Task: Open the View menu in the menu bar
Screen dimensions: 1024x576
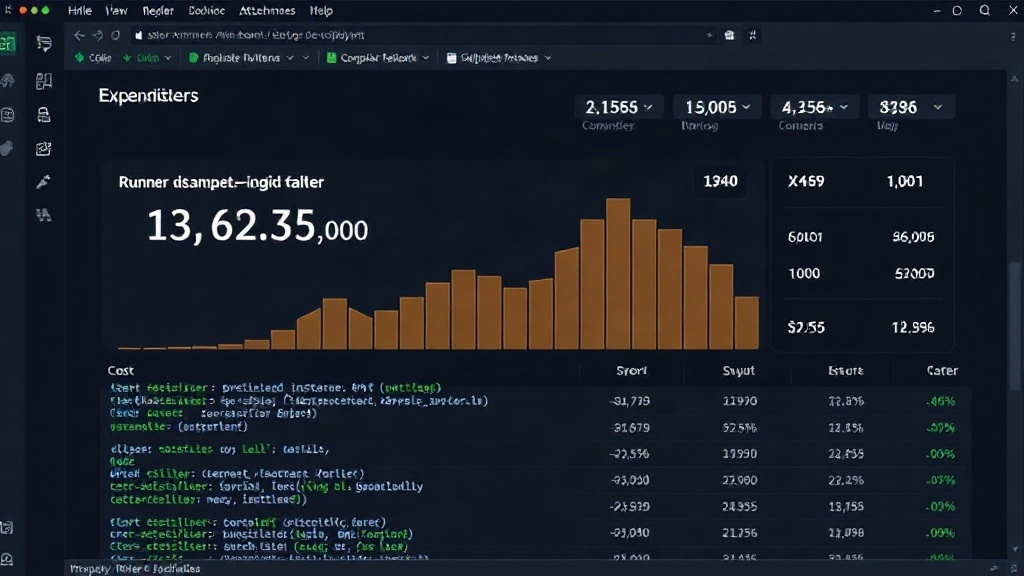Action: [116, 10]
